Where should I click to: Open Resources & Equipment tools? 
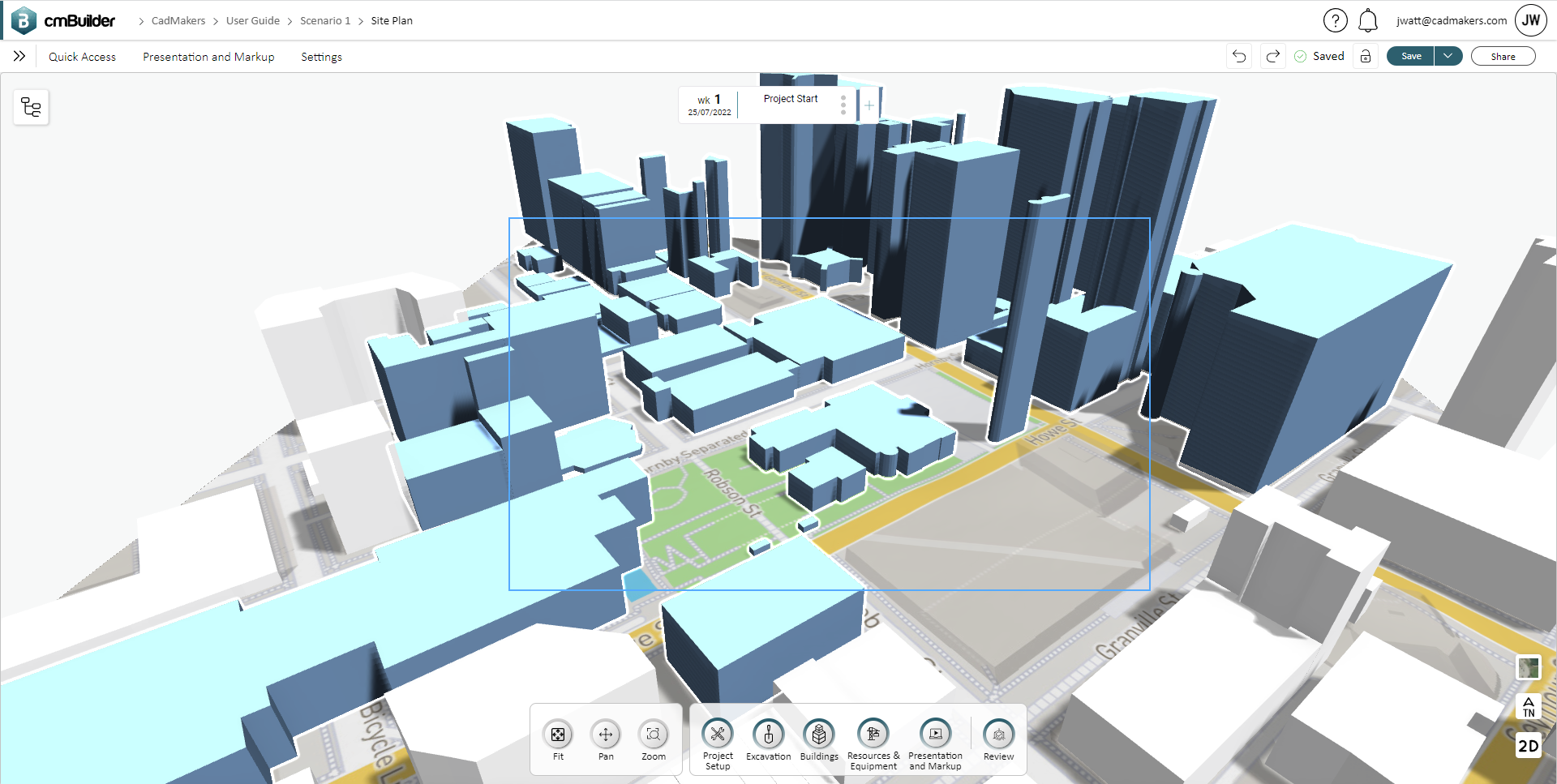[873, 743]
